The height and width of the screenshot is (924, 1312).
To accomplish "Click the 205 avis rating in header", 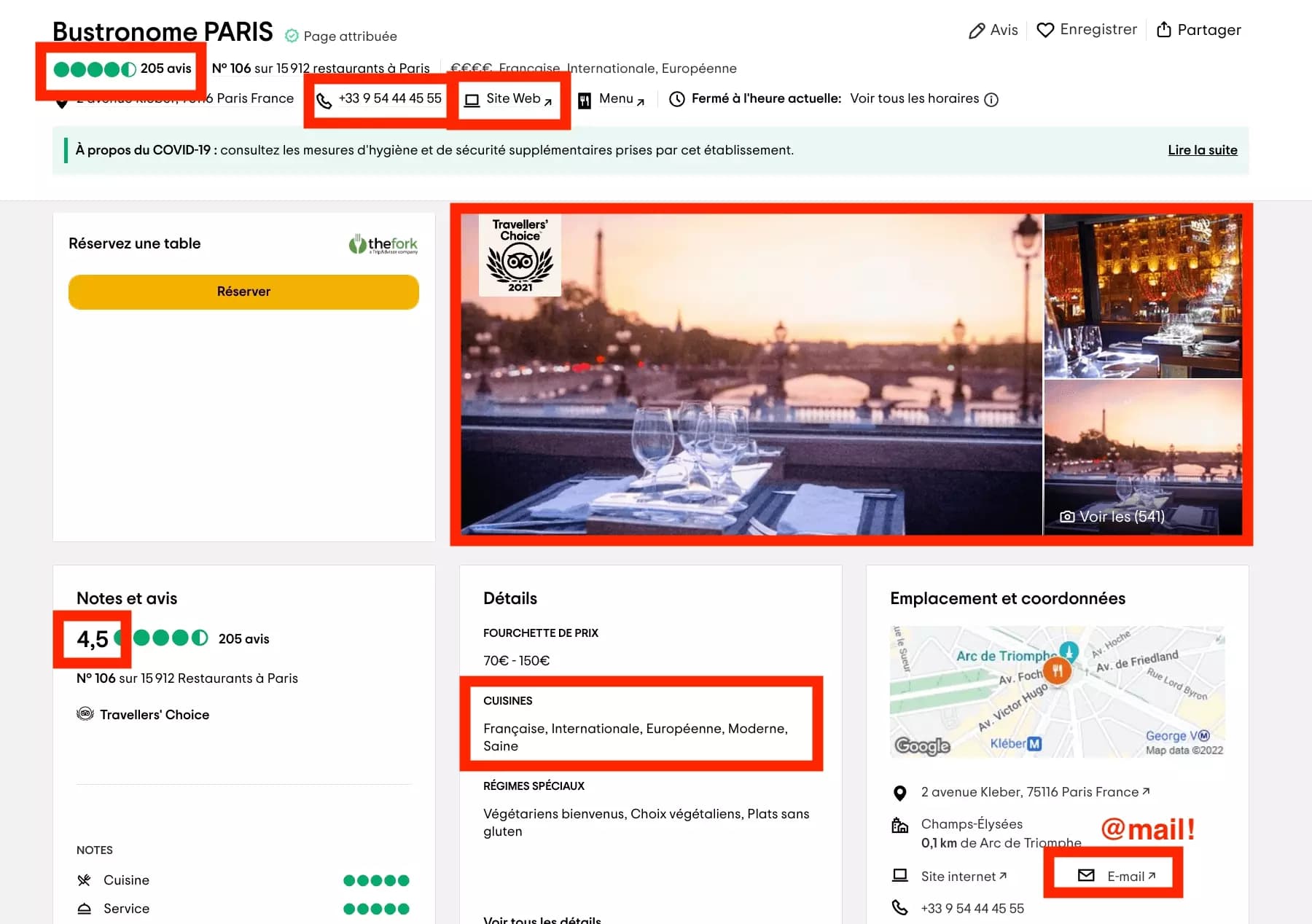I will point(122,69).
